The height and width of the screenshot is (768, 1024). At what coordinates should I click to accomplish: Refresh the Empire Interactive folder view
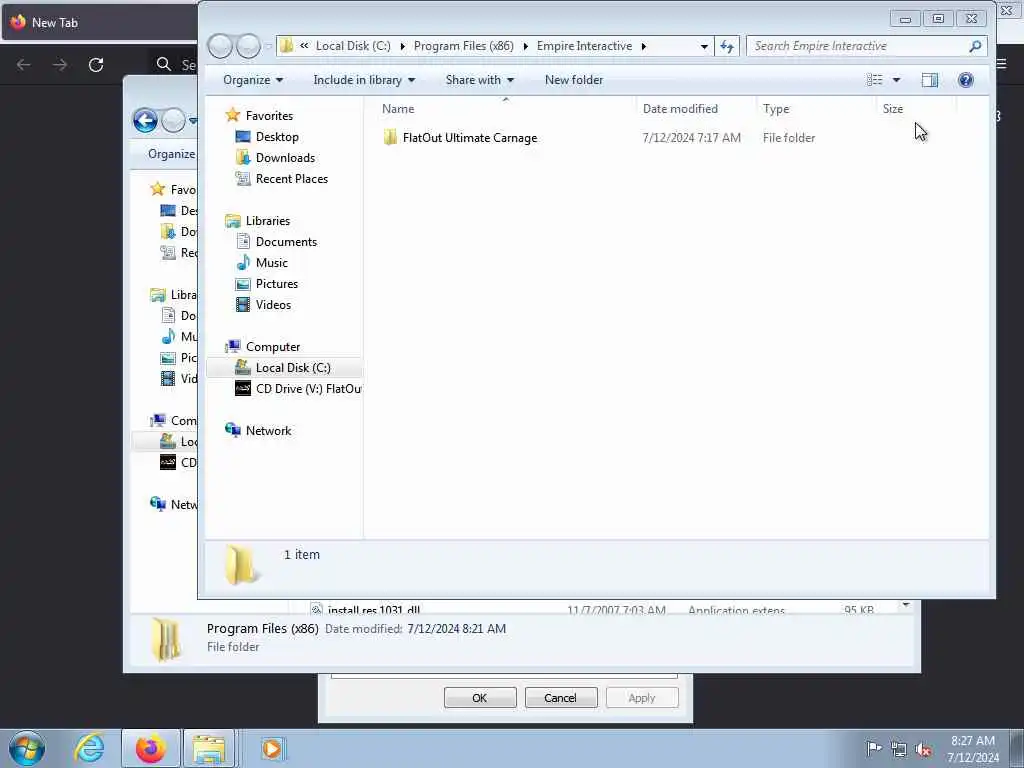click(x=727, y=46)
